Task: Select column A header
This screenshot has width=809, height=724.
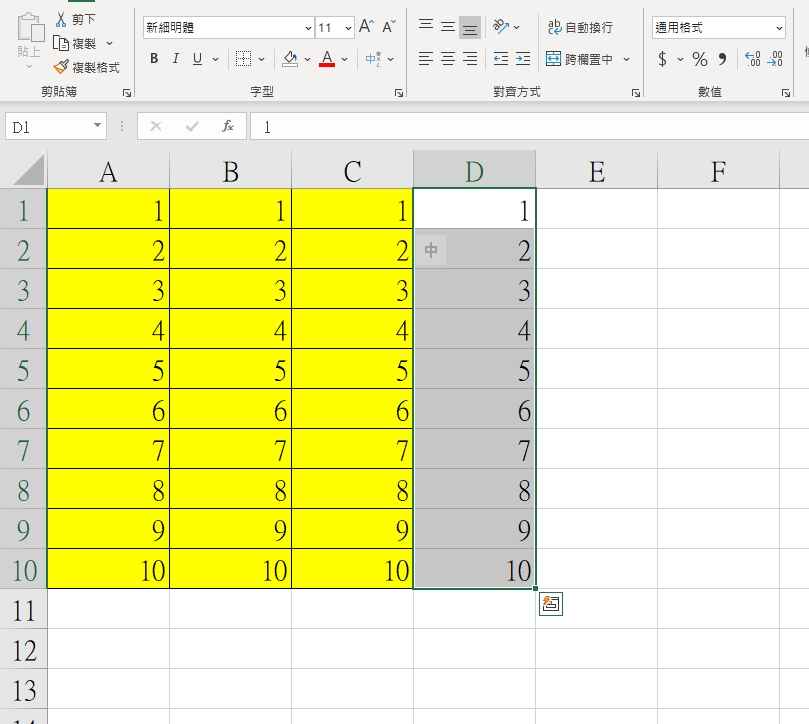Action: point(108,171)
